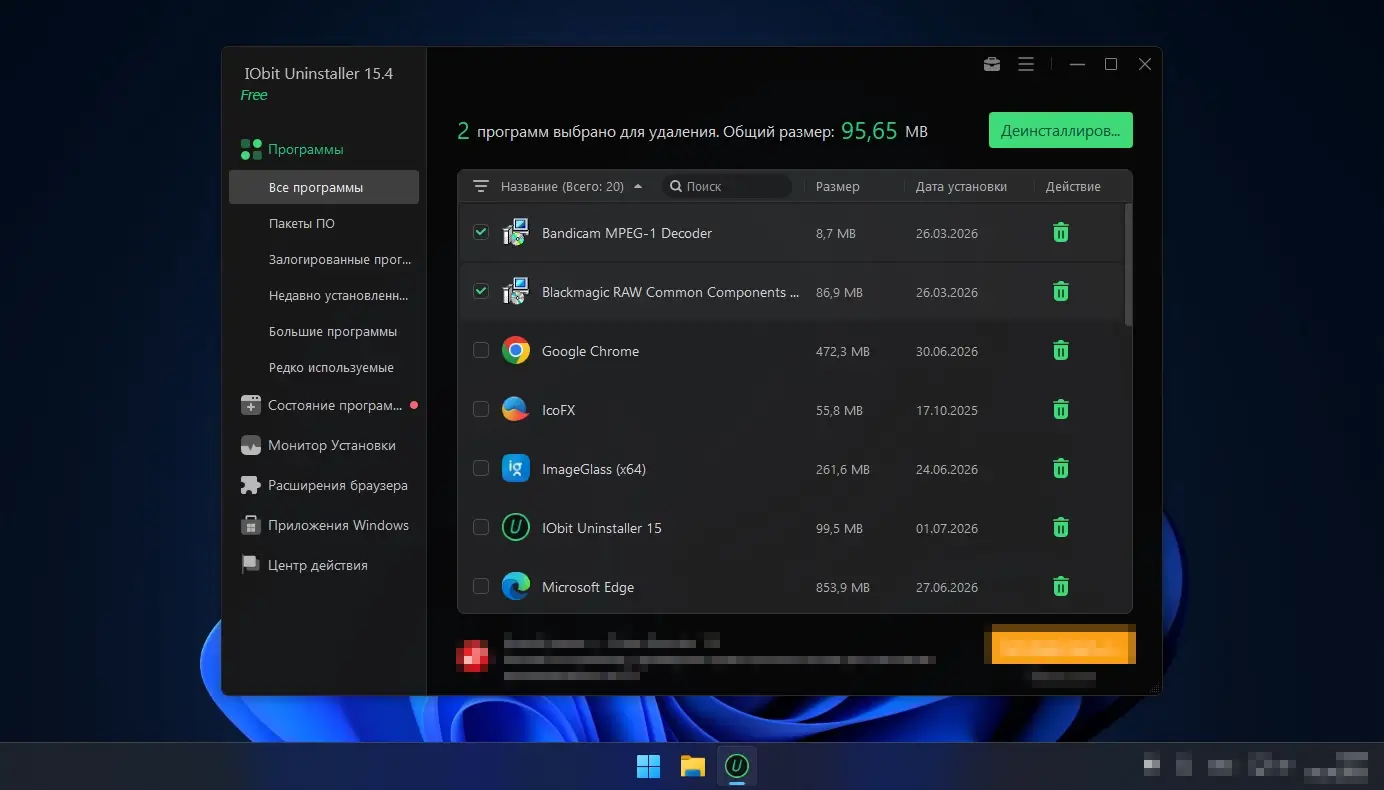Open the hamburger options menu
1384x790 pixels.
click(x=1026, y=64)
